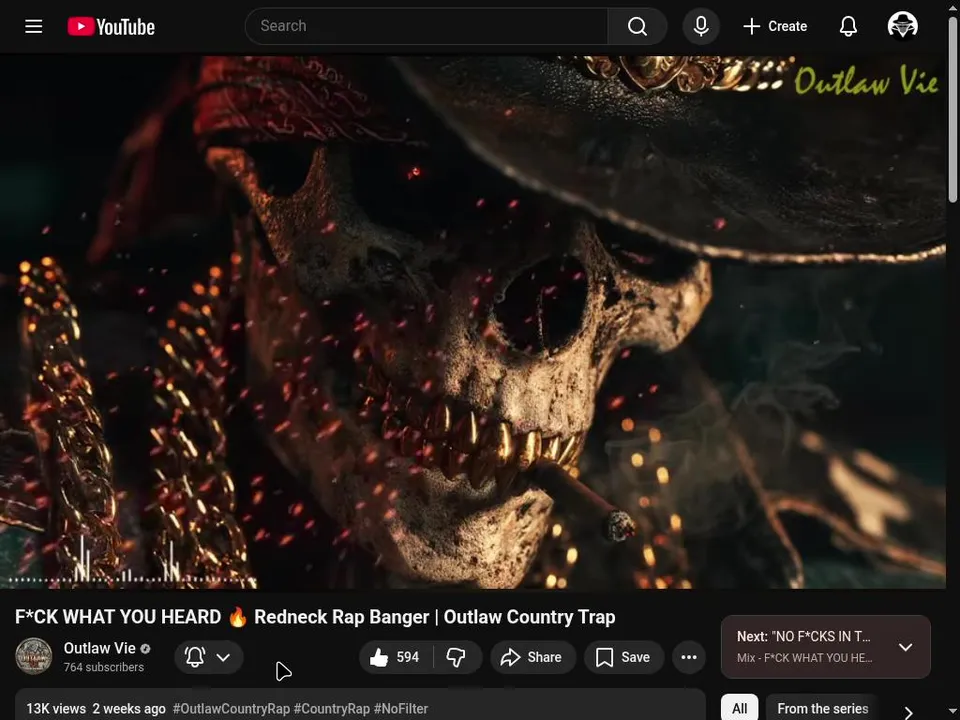Click the magnifier search button
Image resolution: width=960 pixels, height=720 pixels.
[x=637, y=26]
